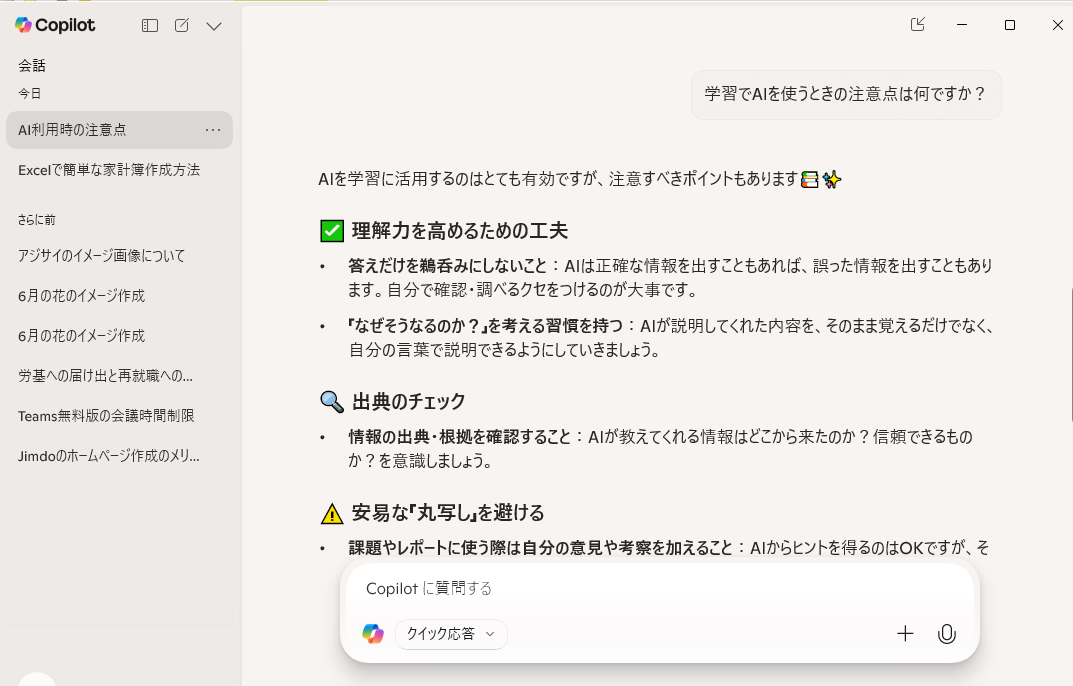Screen dimensions: 1073x686
Task: Click the さらに前 group label
Action: click(36, 220)
